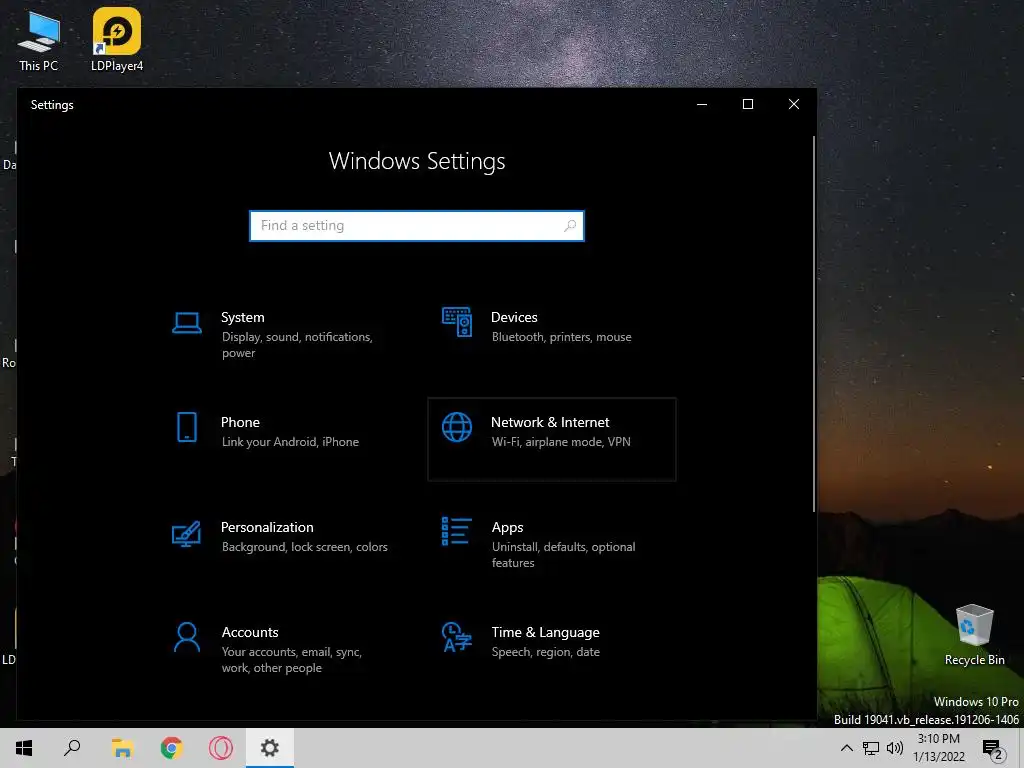The image size is (1024, 768).
Task: Open the Devices settings title
Action: click(x=514, y=317)
